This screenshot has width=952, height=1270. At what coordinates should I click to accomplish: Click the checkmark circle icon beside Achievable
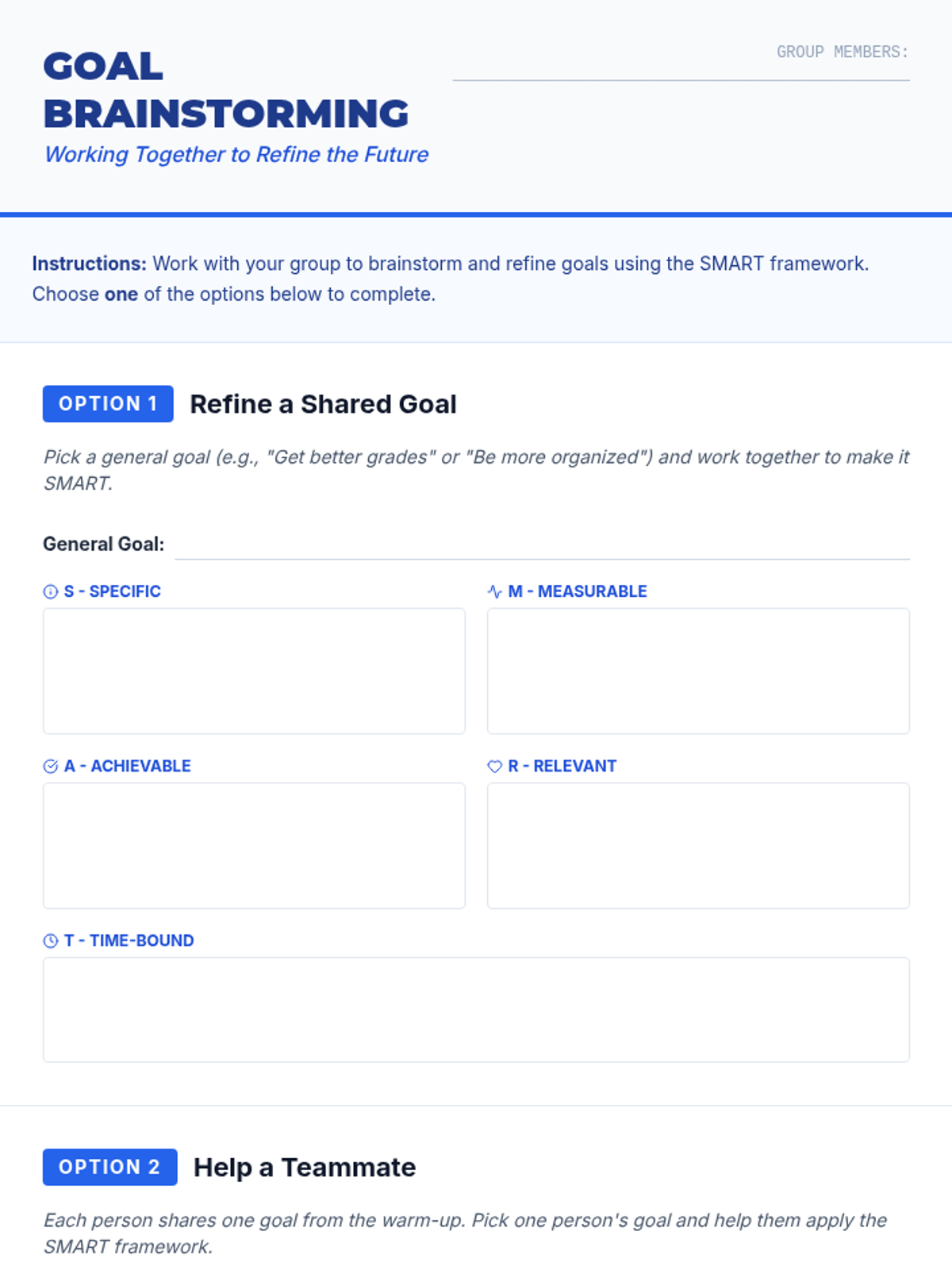pyautogui.click(x=50, y=766)
